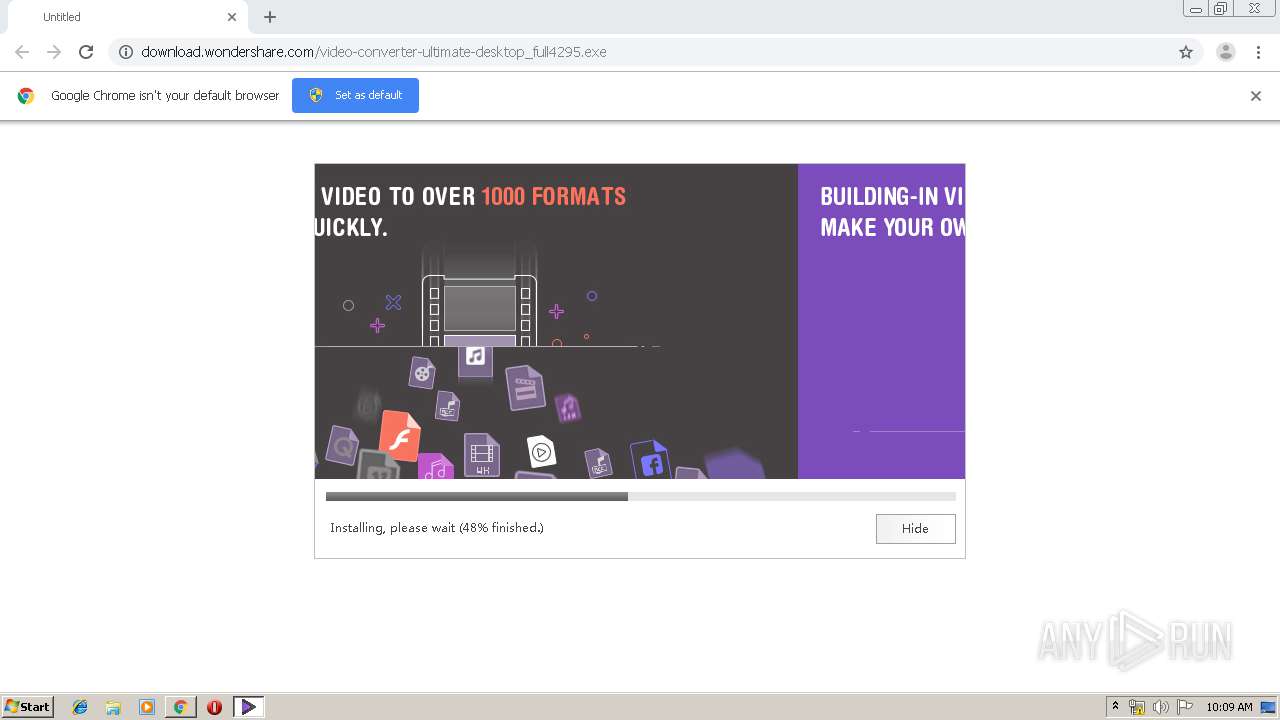Open the Chrome profile avatar icon

[x=1225, y=52]
